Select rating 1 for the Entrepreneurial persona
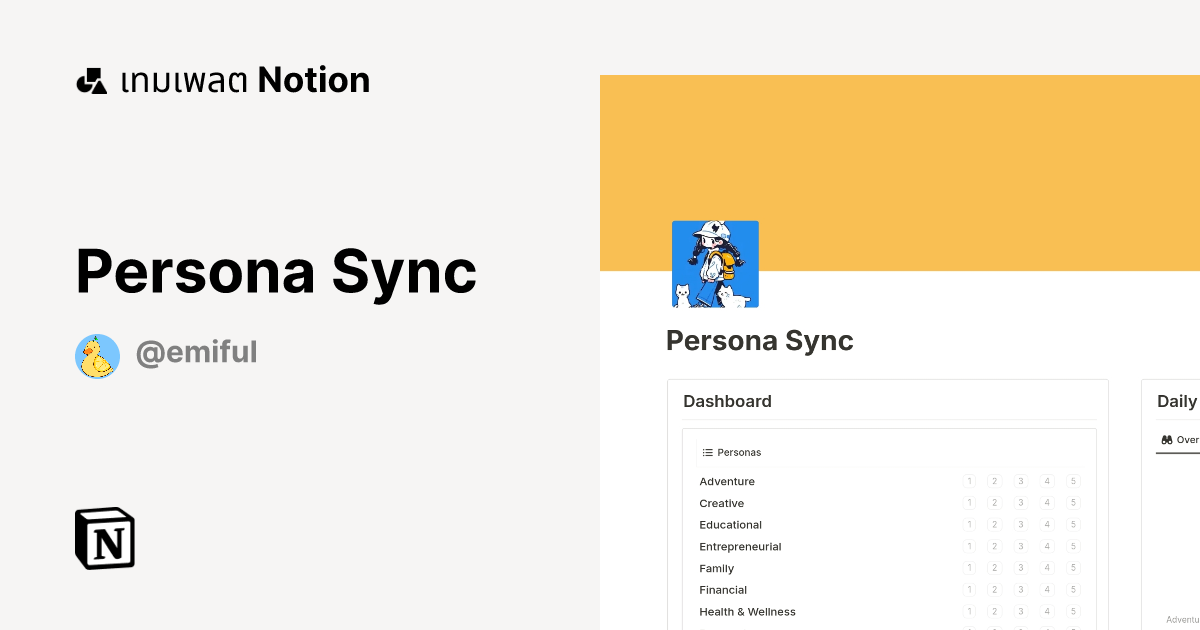The height and width of the screenshot is (630, 1200). [969, 546]
